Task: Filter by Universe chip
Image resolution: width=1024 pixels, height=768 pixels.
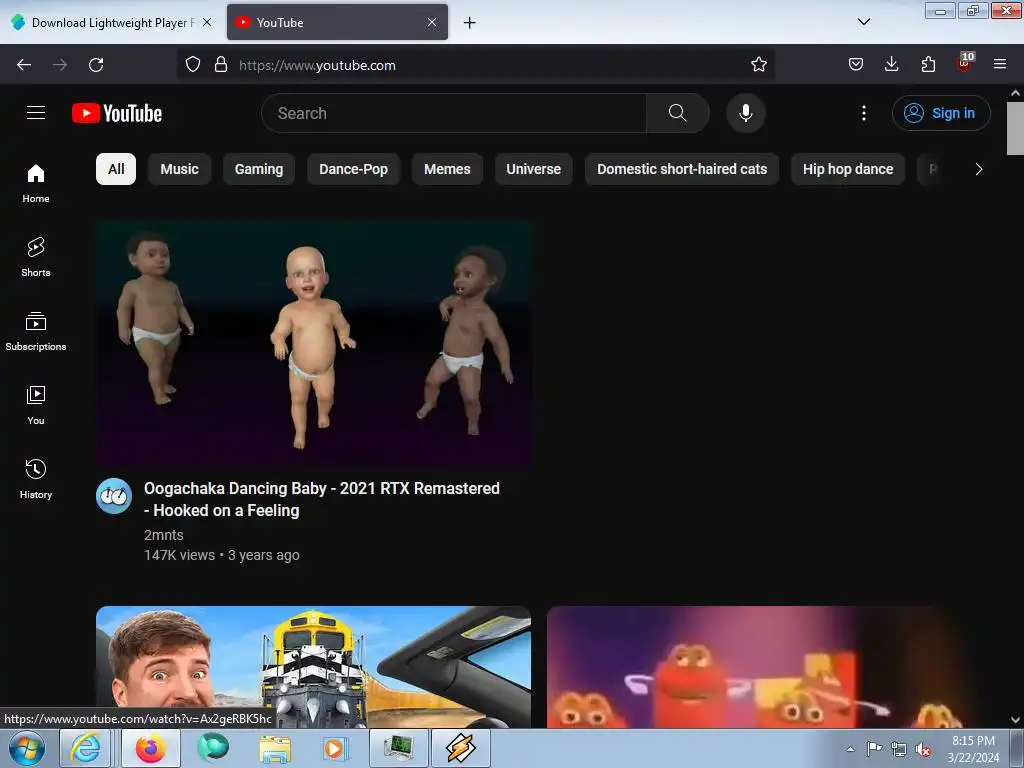Action: (x=534, y=169)
